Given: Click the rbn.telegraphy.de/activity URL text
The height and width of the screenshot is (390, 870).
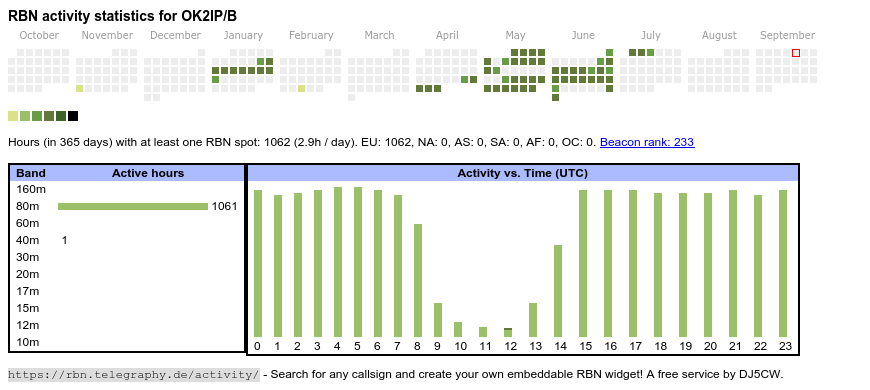Looking at the screenshot, I should click(x=134, y=374).
